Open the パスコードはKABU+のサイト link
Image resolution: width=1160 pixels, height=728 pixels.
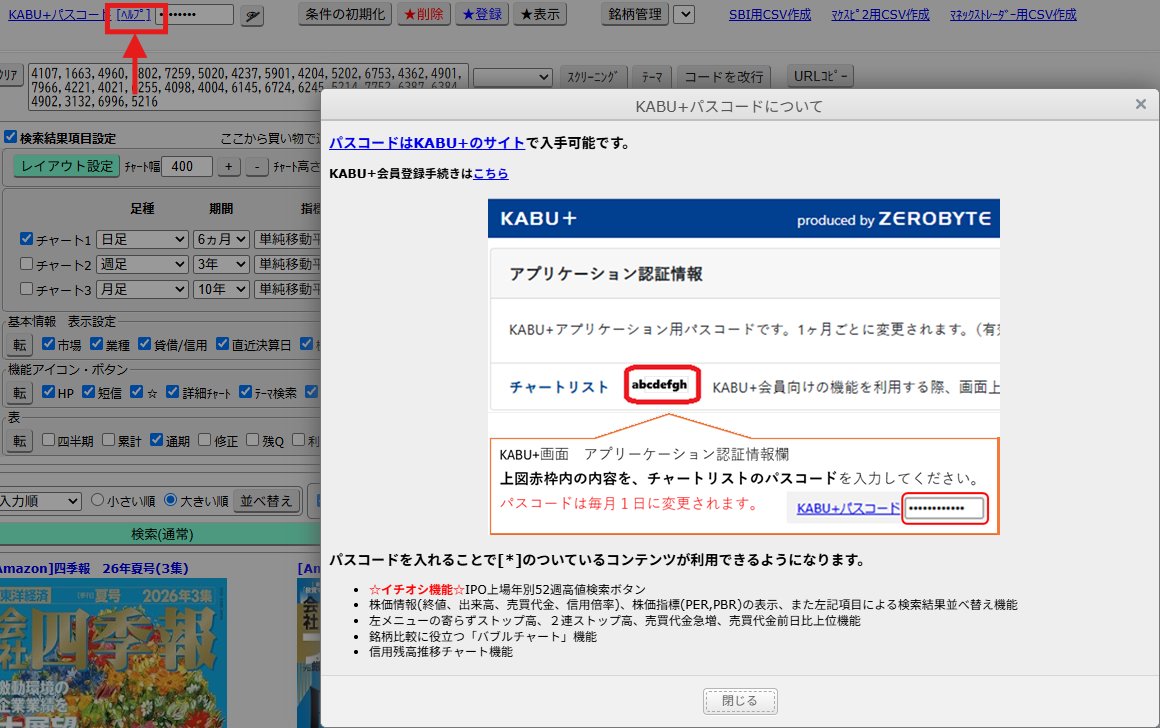coord(427,143)
